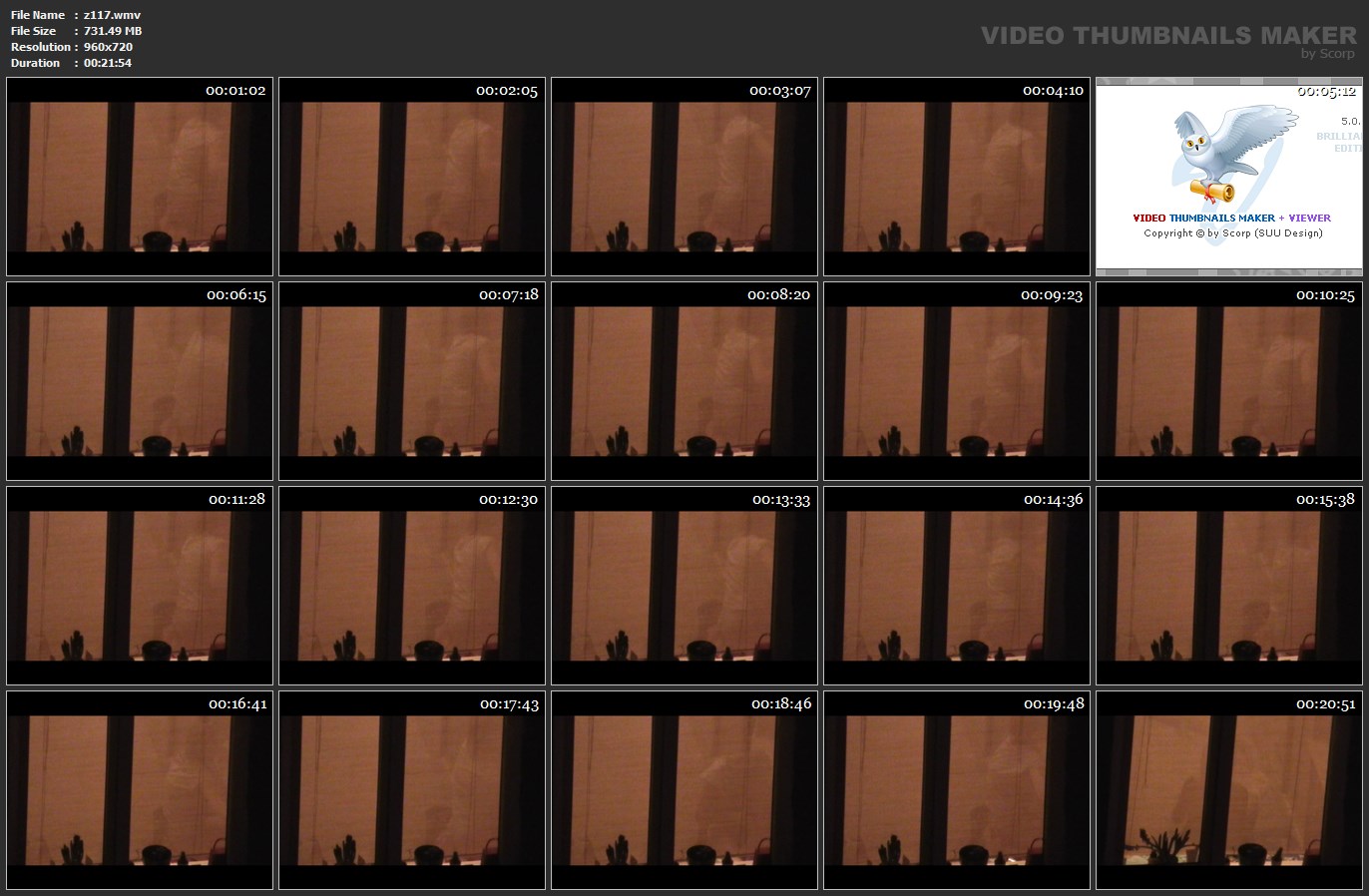Click the 'by Scorp' text in header
Screen dimensions: 1369x896
pyautogui.click(x=1327, y=54)
